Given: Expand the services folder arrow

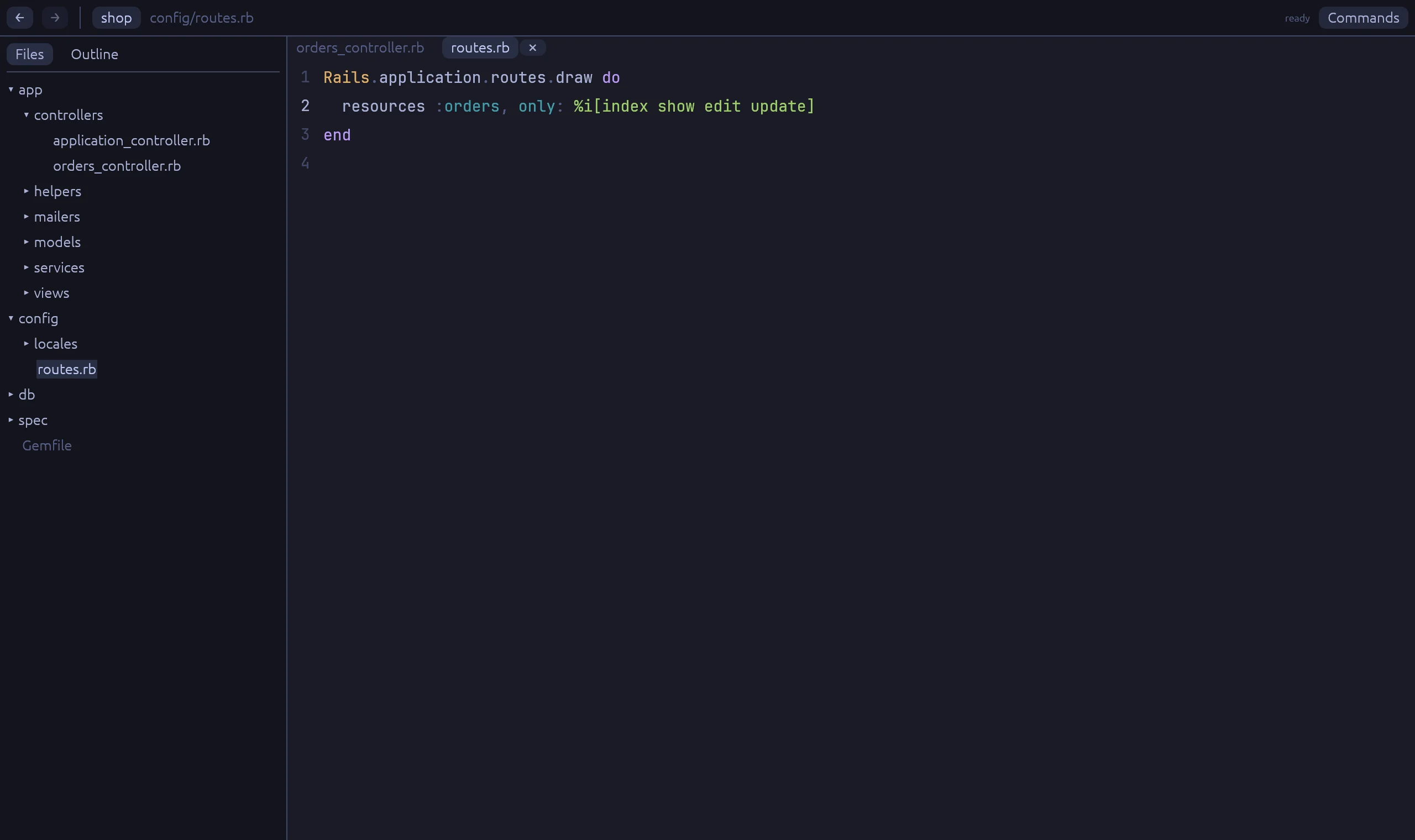Looking at the screenshot, I should tap(26, 267).
